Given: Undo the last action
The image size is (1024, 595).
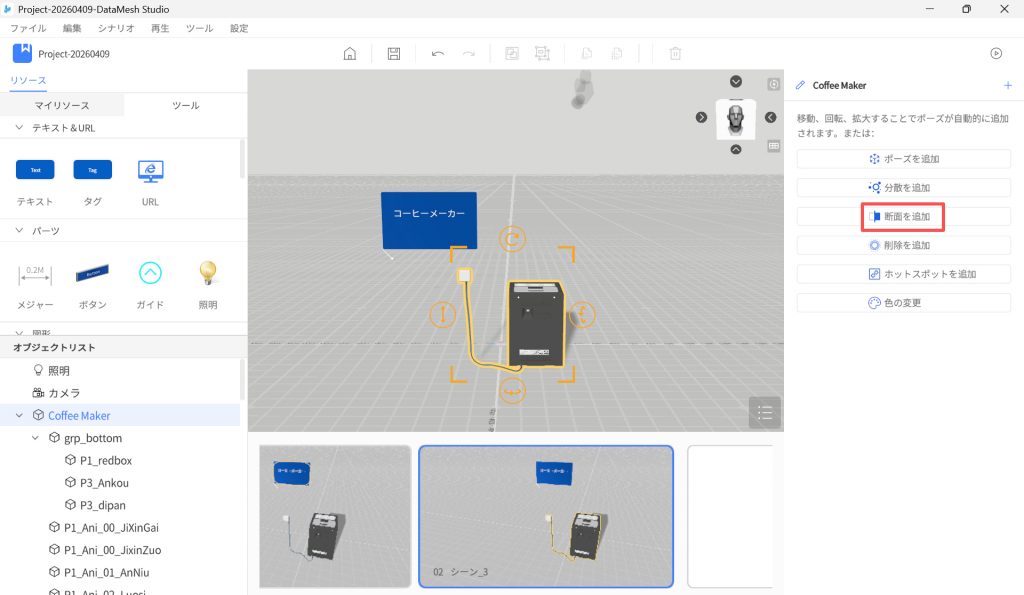Looking at the screenshot, I should (438, 54).
